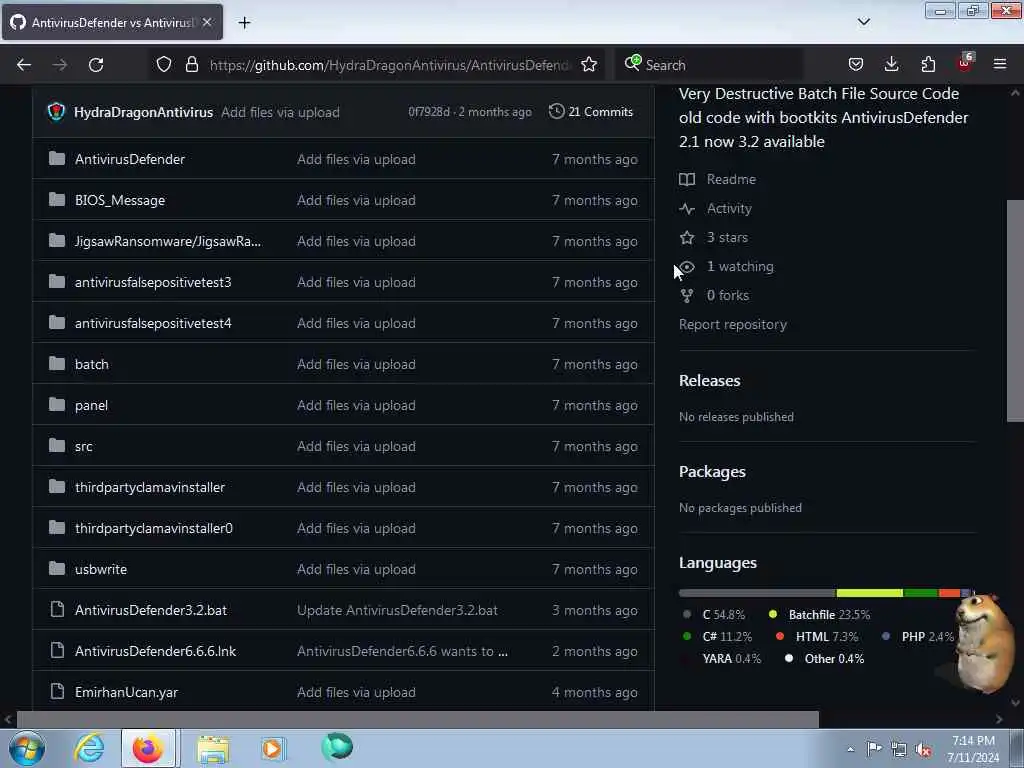This screenshot has height=768, width=1024.
Task: Show hidden tray icons arrow
Action: point(850,749)
